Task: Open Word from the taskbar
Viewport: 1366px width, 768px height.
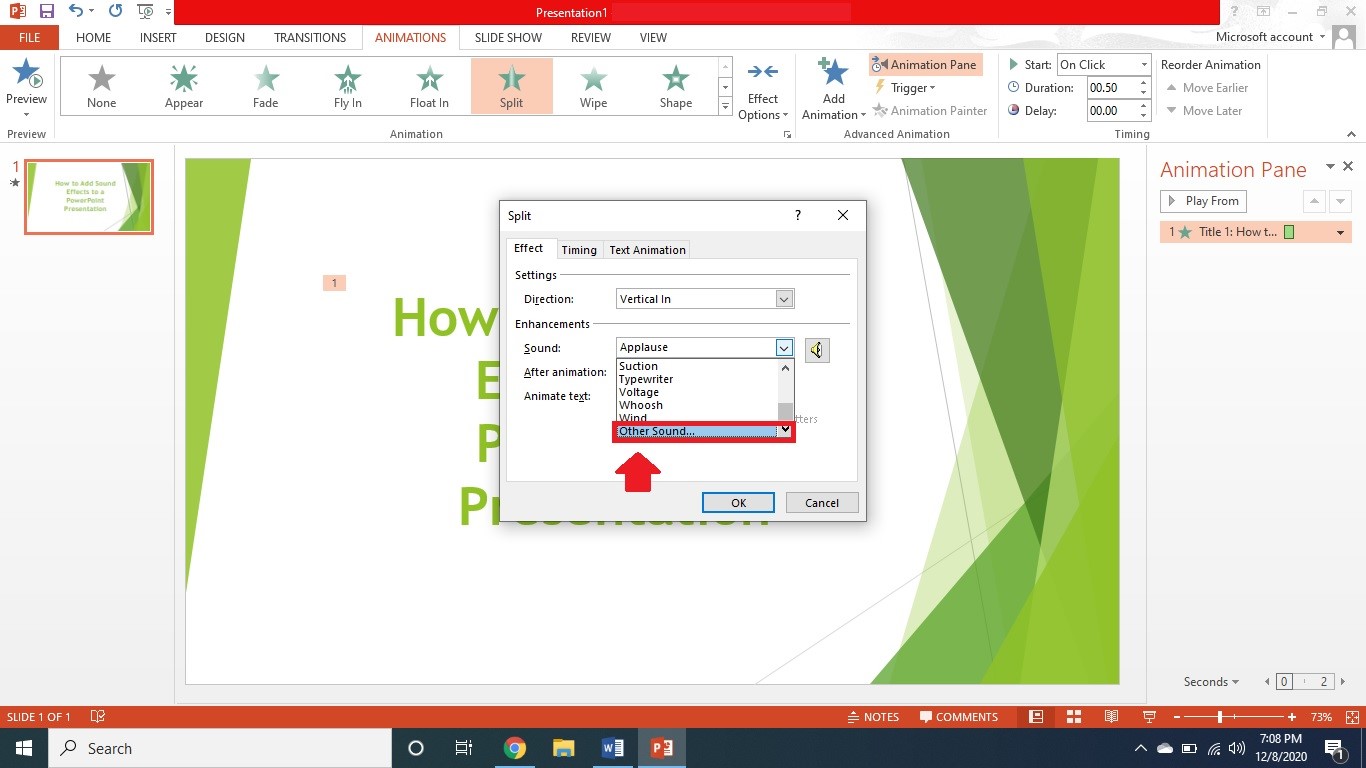Action: point(613,747)
